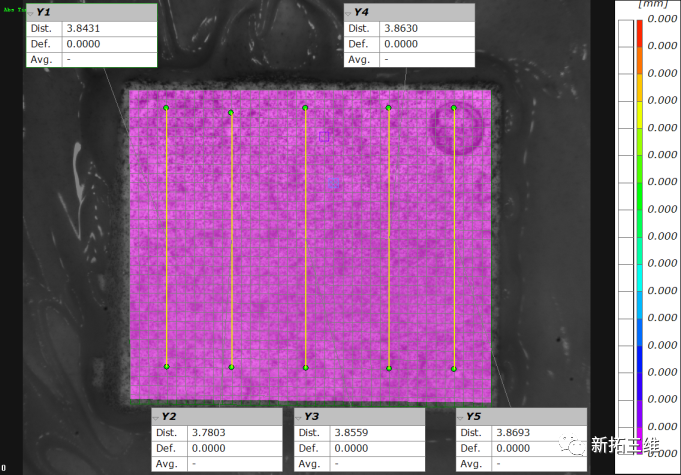The width and height of the screenshot is (681, 475).
Task: Click yellow segment of color scale bar
Action: point(639,115)
